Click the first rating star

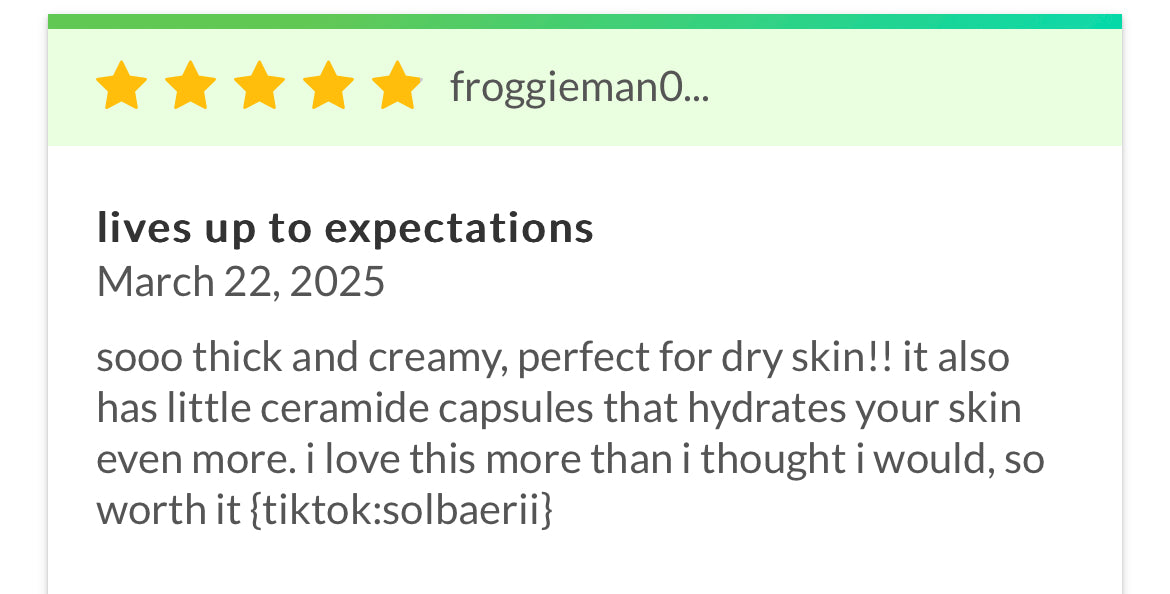click(122, 87)
